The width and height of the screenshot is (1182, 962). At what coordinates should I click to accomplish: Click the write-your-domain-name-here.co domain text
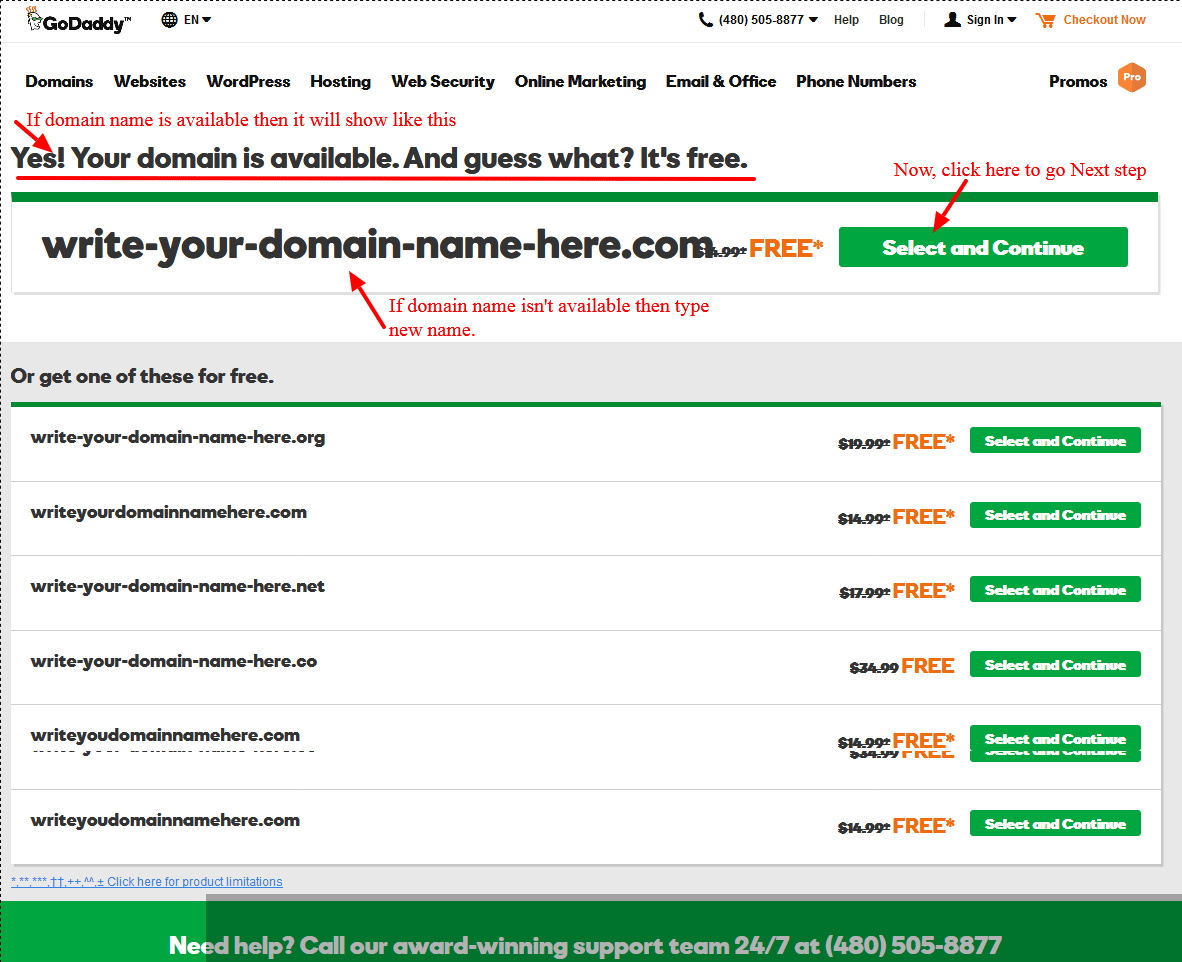tap(173, 661)
